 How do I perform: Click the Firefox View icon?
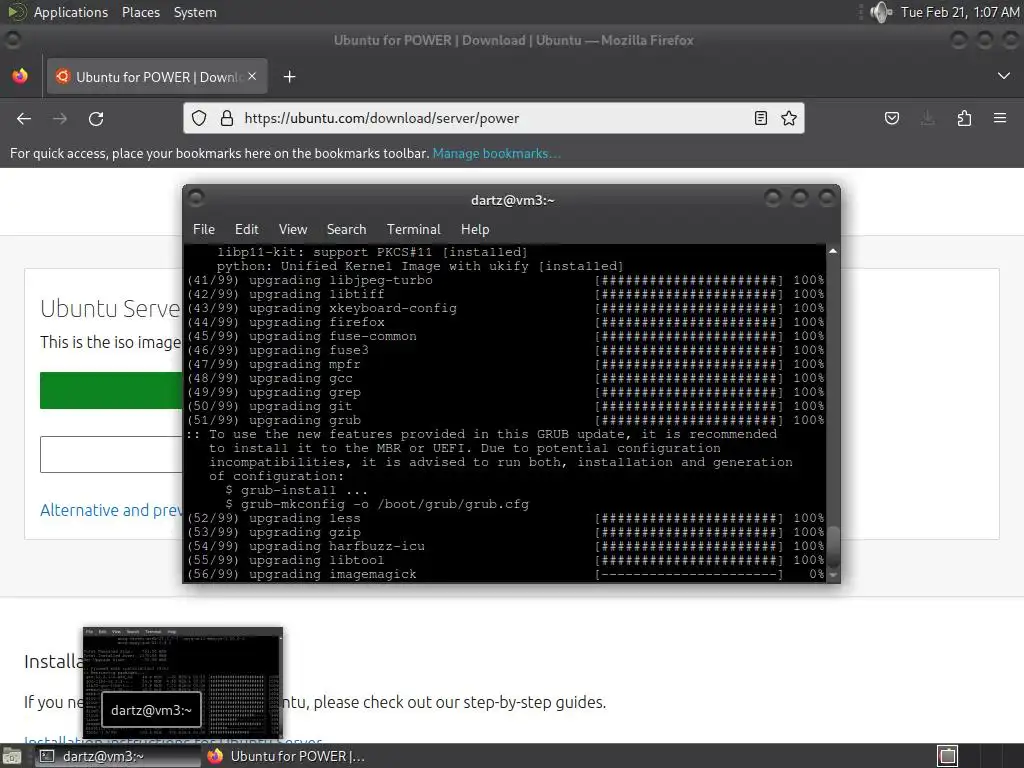(x=20, y=76)
